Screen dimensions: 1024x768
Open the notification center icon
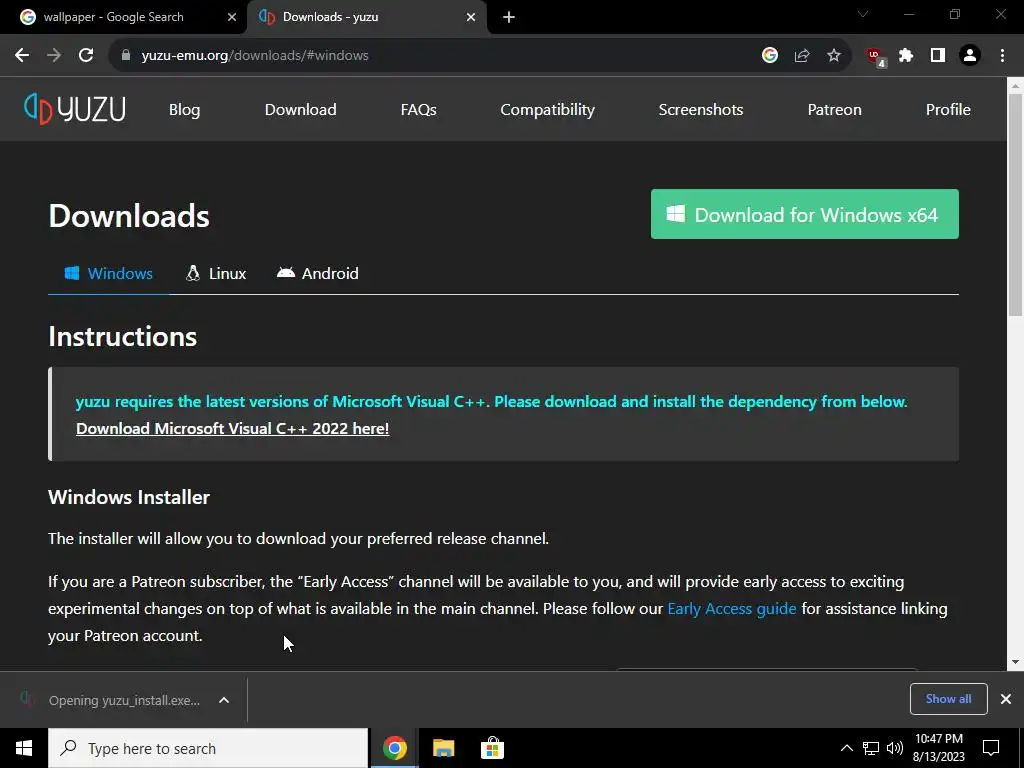(x=991, y=748)
